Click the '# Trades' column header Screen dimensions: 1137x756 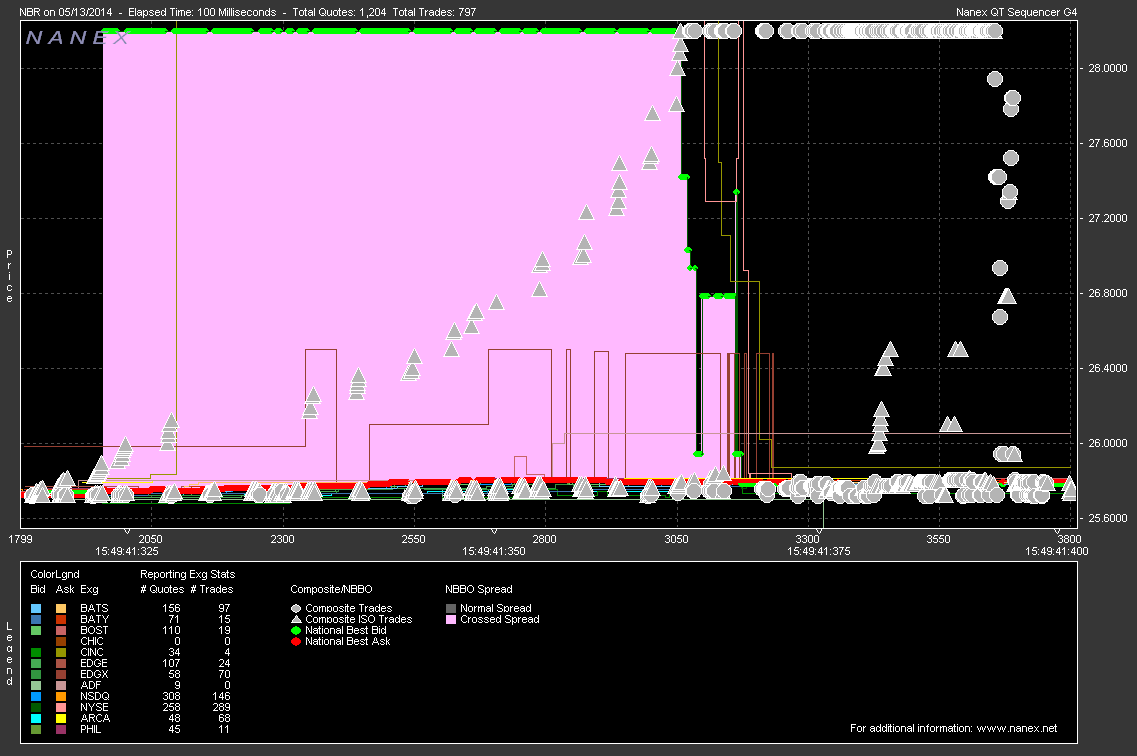point(212,589)
